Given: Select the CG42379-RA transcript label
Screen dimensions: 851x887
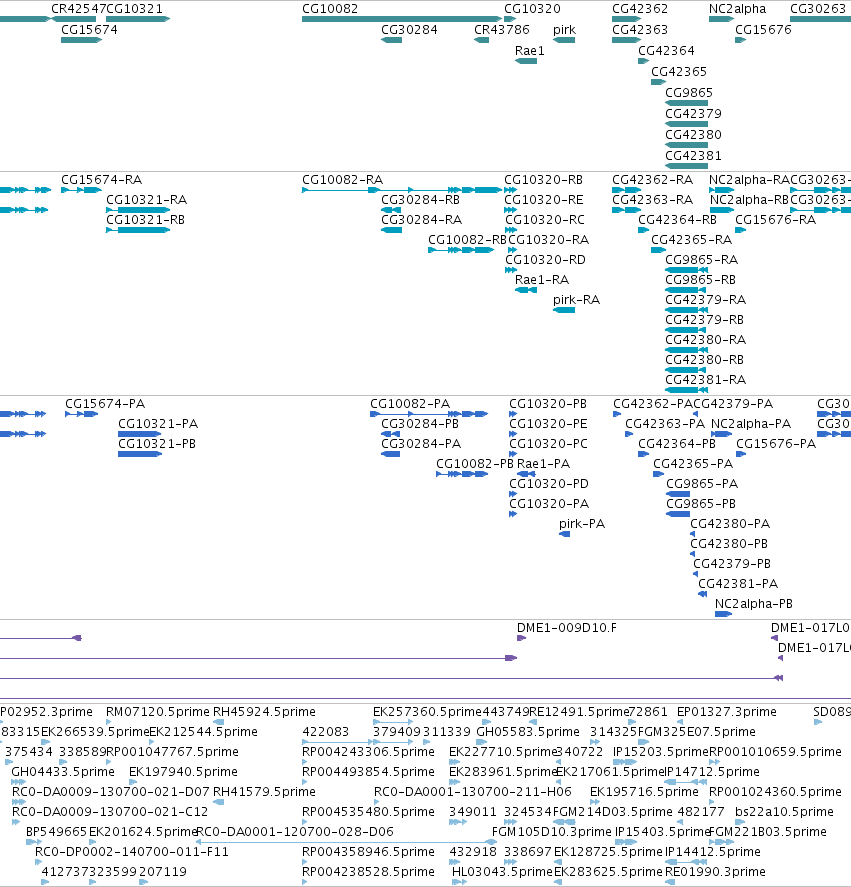Looking at the screenshot, I should pos(706,300).
